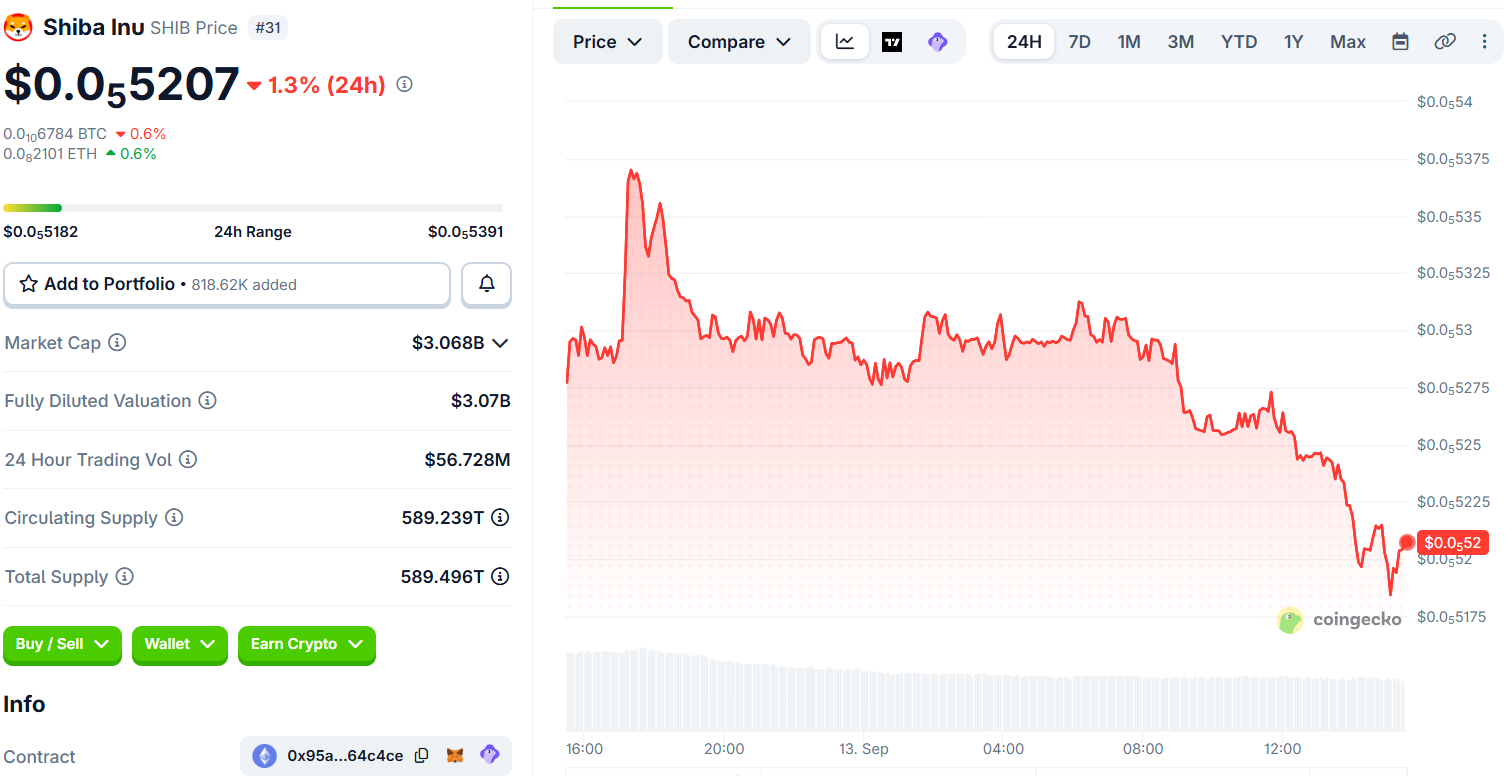This screenshot has height=776, width=1512.
Task: Click the 0.0₈2101 ETH price text
Action: click(50, 154)
